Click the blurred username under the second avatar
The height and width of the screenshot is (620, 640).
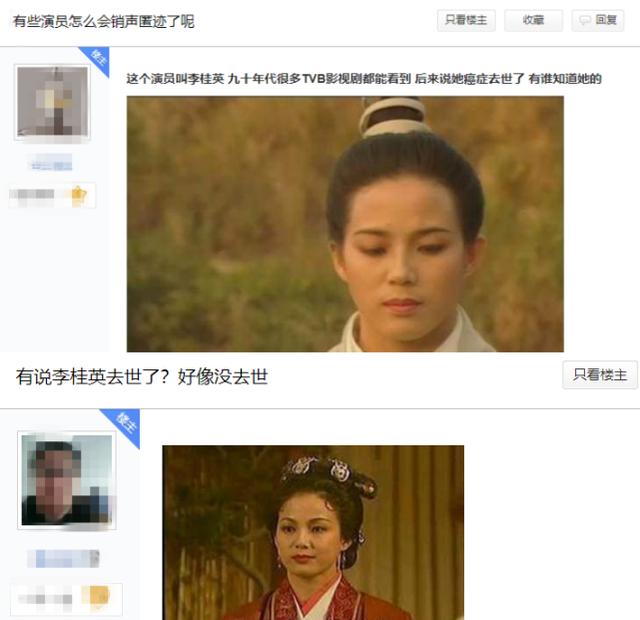tap(64, 558)
